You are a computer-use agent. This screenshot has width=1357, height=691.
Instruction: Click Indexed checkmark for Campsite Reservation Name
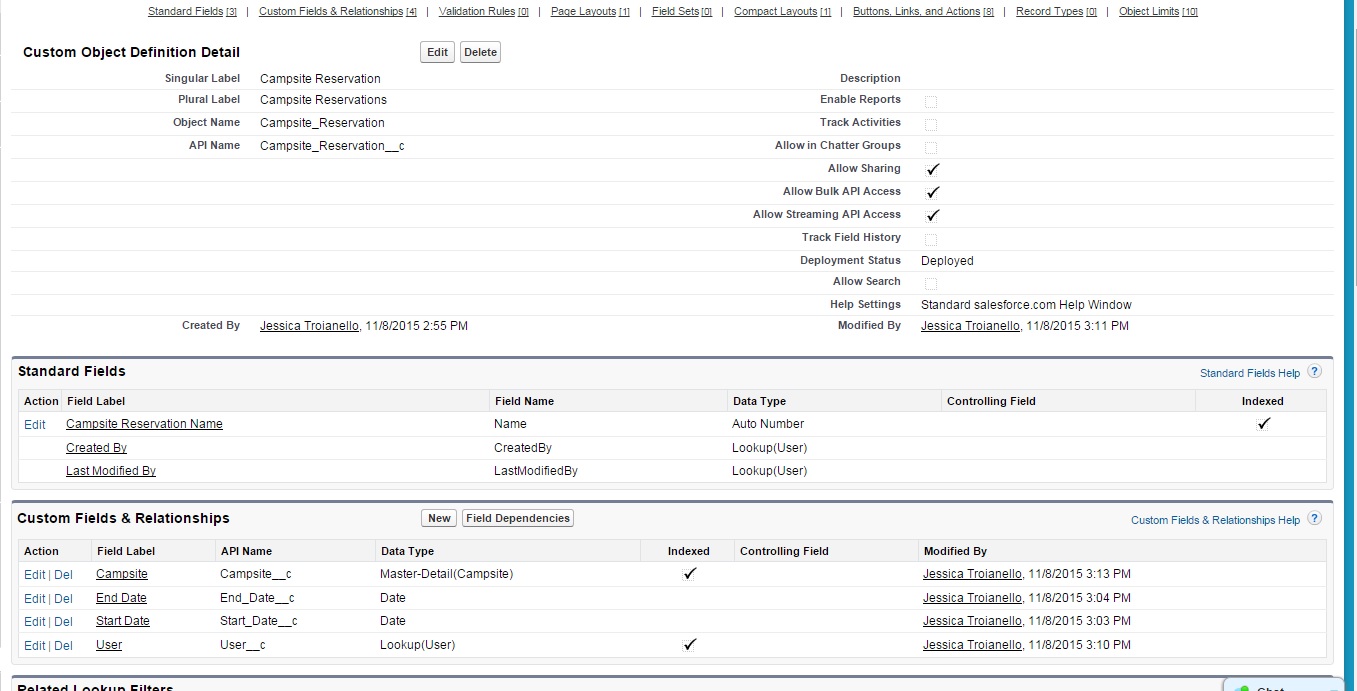click(x=1264, y=424)
